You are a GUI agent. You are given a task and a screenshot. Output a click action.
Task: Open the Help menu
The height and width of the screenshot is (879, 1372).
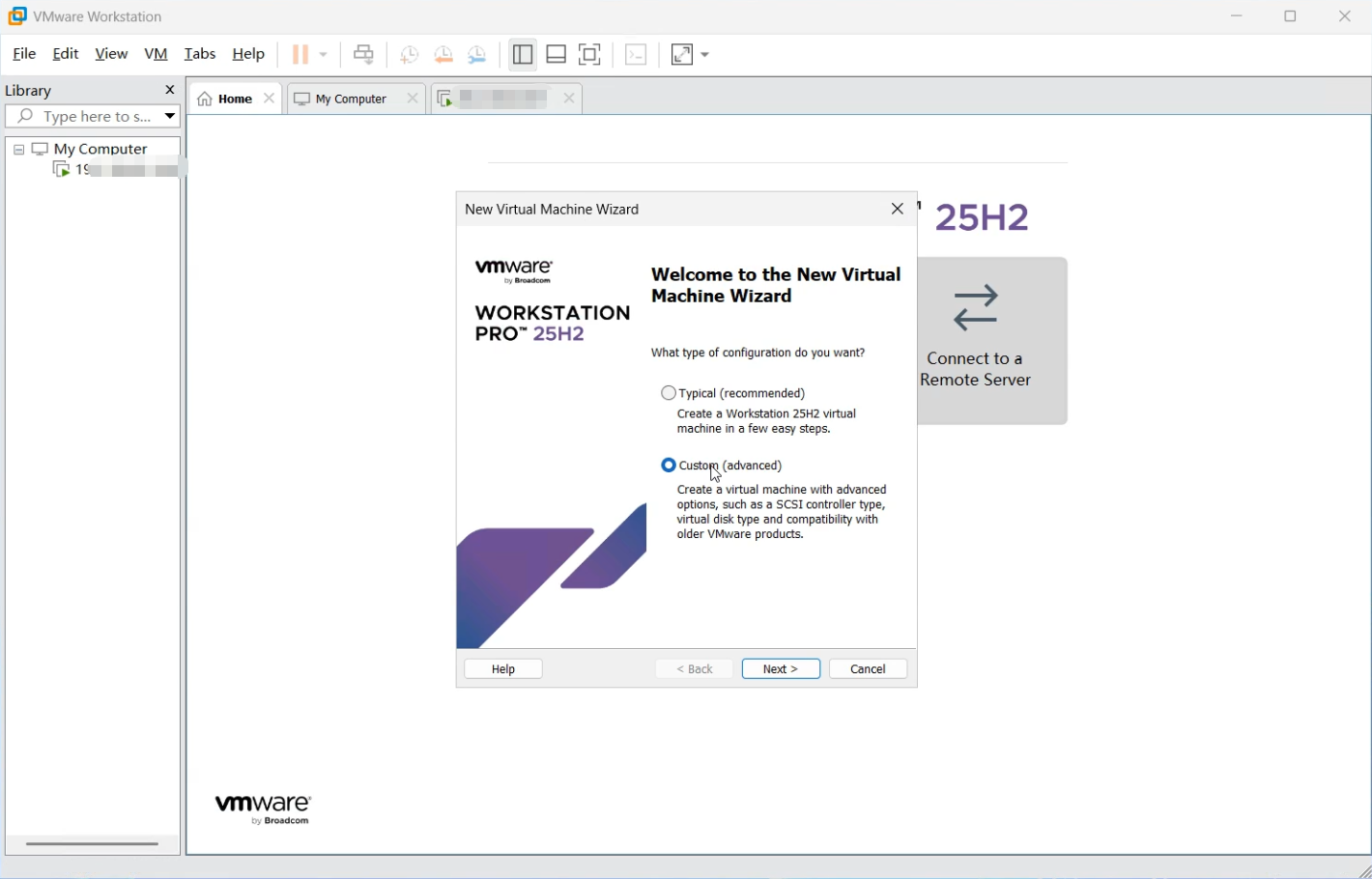(248, 54)
